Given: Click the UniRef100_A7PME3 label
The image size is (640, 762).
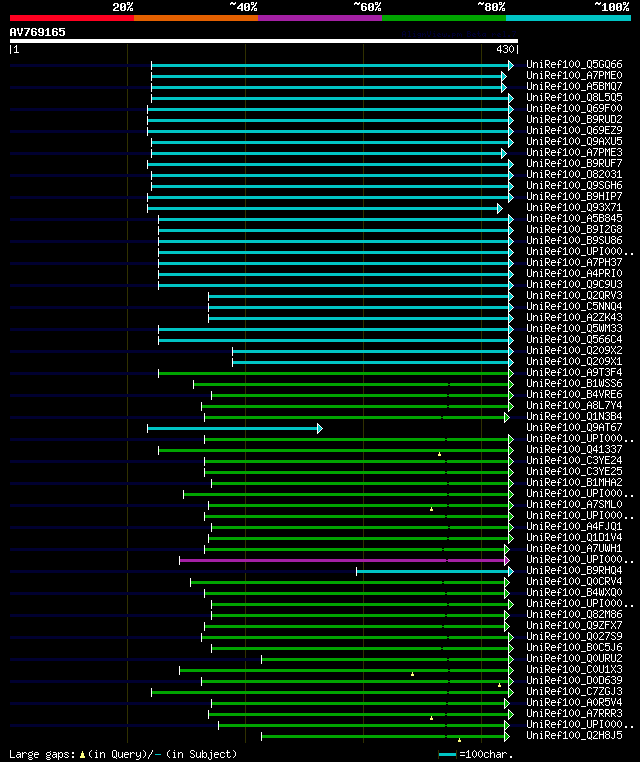Looking at the screenshot, I should coord(574,152).
